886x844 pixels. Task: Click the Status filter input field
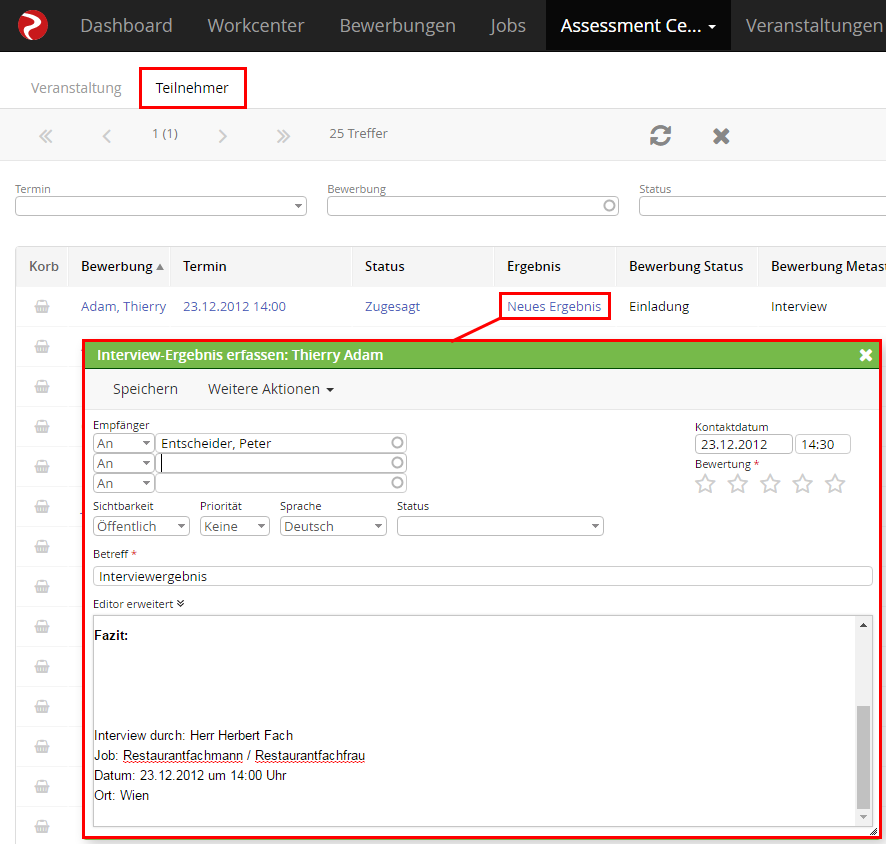point(762,206)
